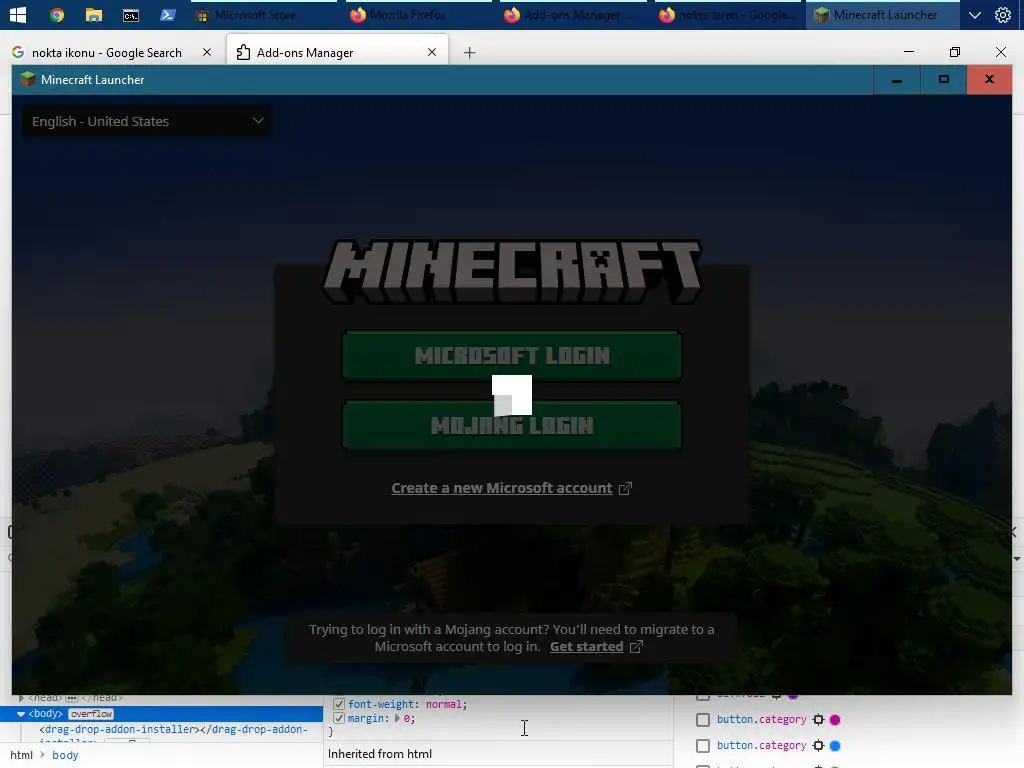Click the overflow badge on body node
Image resolution: width=1024 pixels, height=768 pixels.
(91, 714)
